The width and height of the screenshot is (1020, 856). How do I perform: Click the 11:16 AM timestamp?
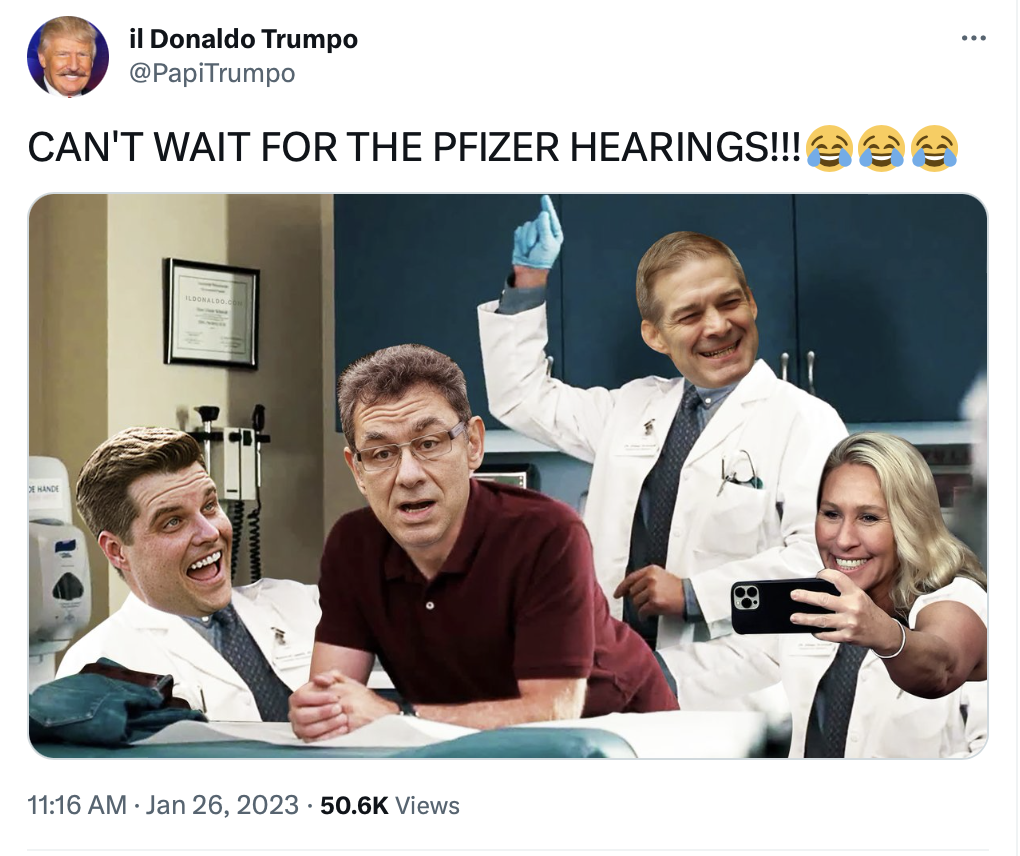point(77,805)
